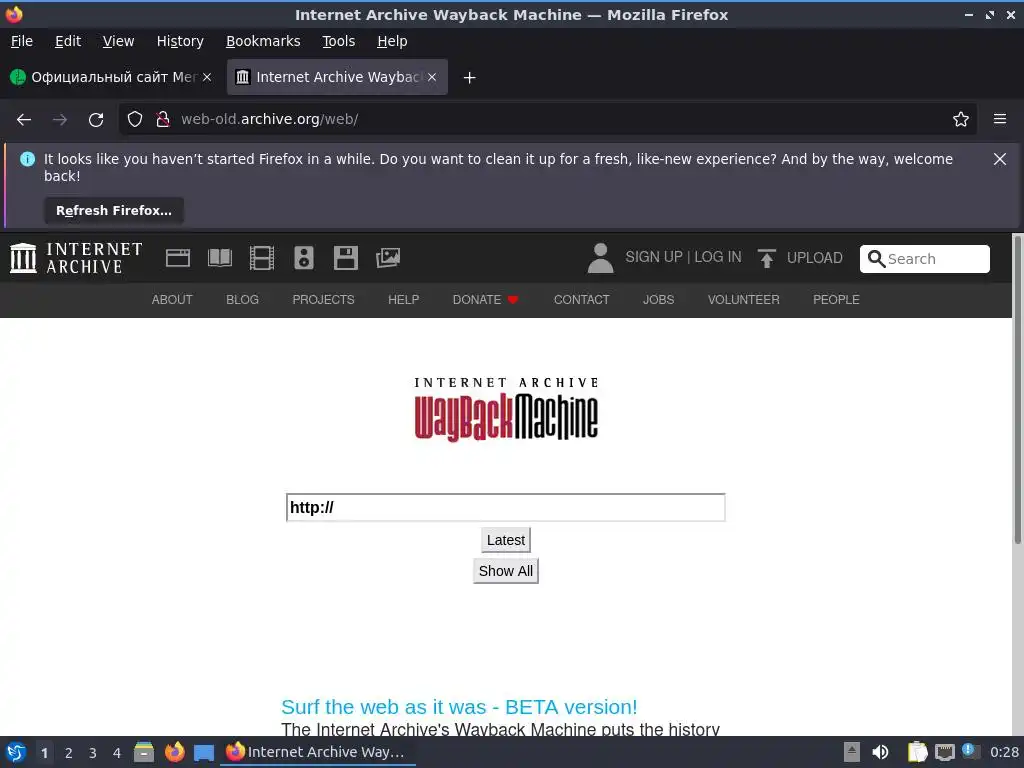Open the ABOUT navigation link
Viewport: 1024px width, 768px height.
[x=172, y=300]
